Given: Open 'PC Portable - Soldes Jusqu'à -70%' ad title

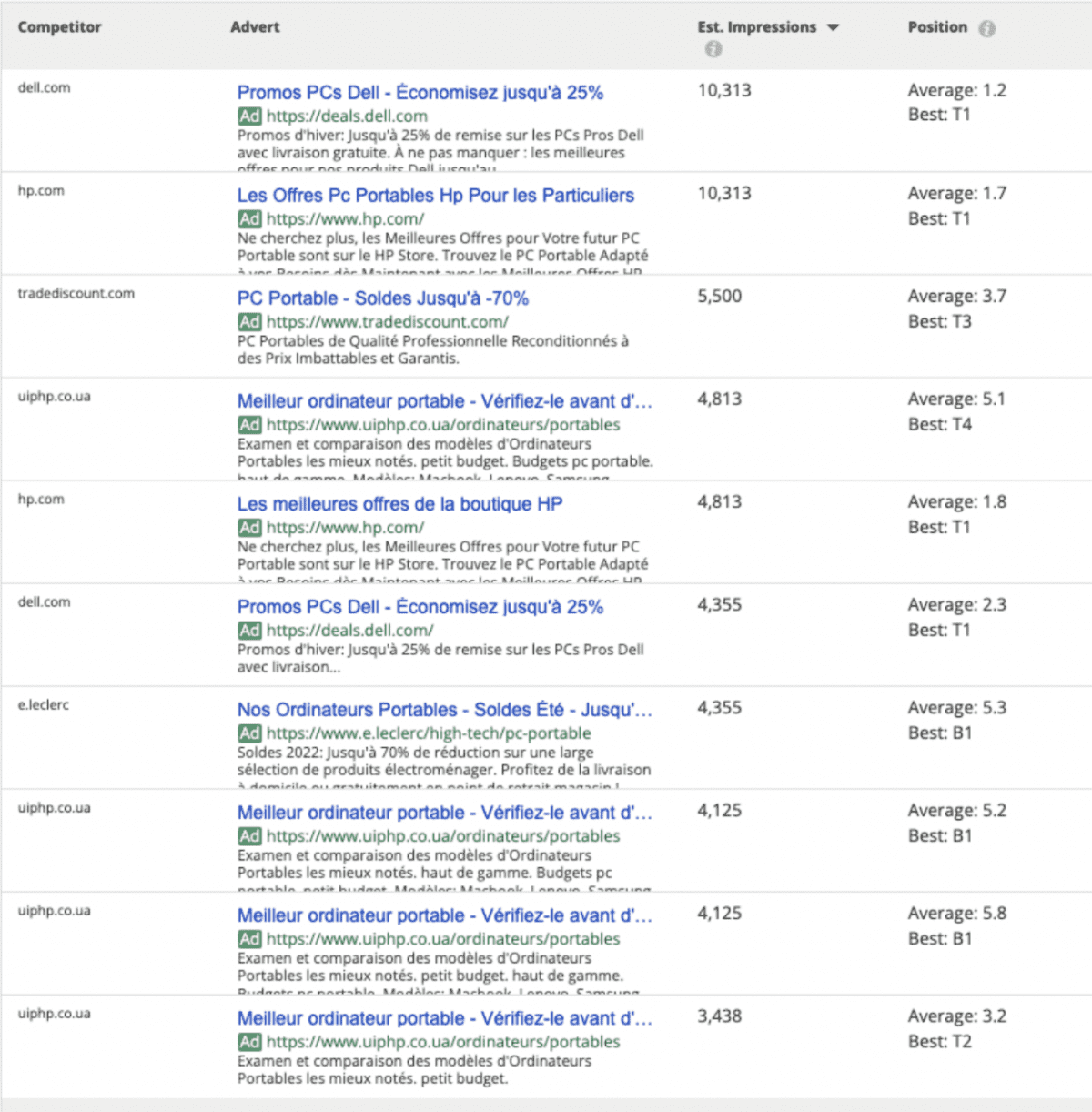Looking at the screenshot, I should point(383,298).
